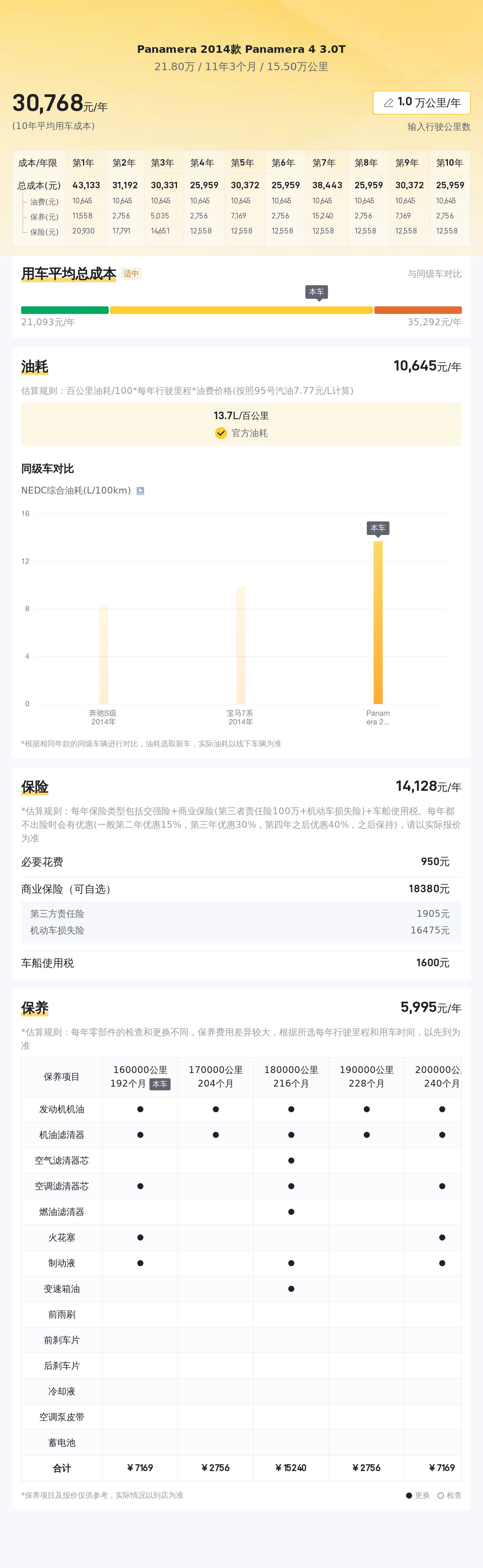Select the 奔驰S级 bar in the fuel chart
Image resolution: width=483 pixels, height=1568 pixels.
(103, 655)
